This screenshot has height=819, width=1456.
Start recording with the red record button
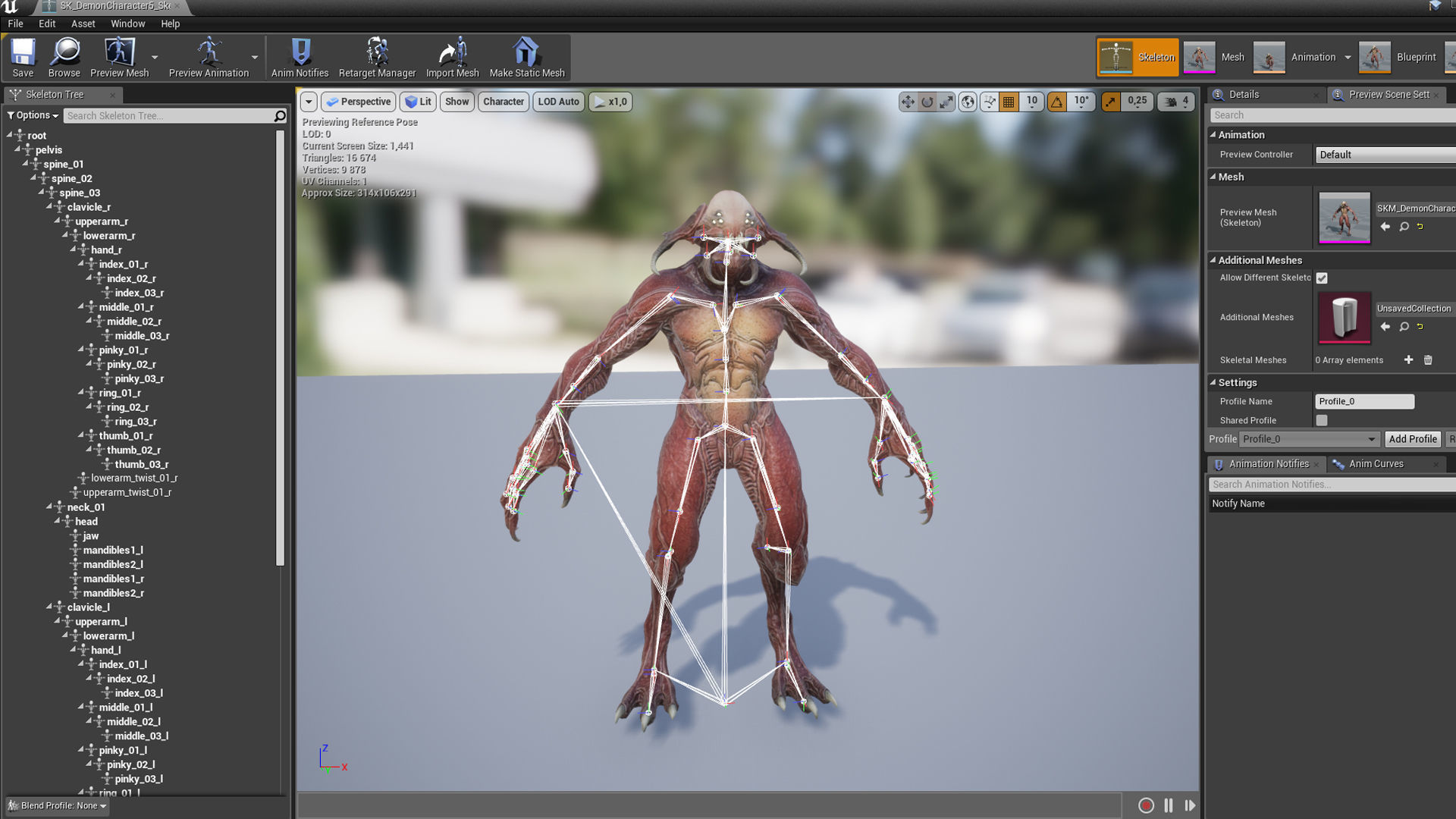coord(1146,805)
